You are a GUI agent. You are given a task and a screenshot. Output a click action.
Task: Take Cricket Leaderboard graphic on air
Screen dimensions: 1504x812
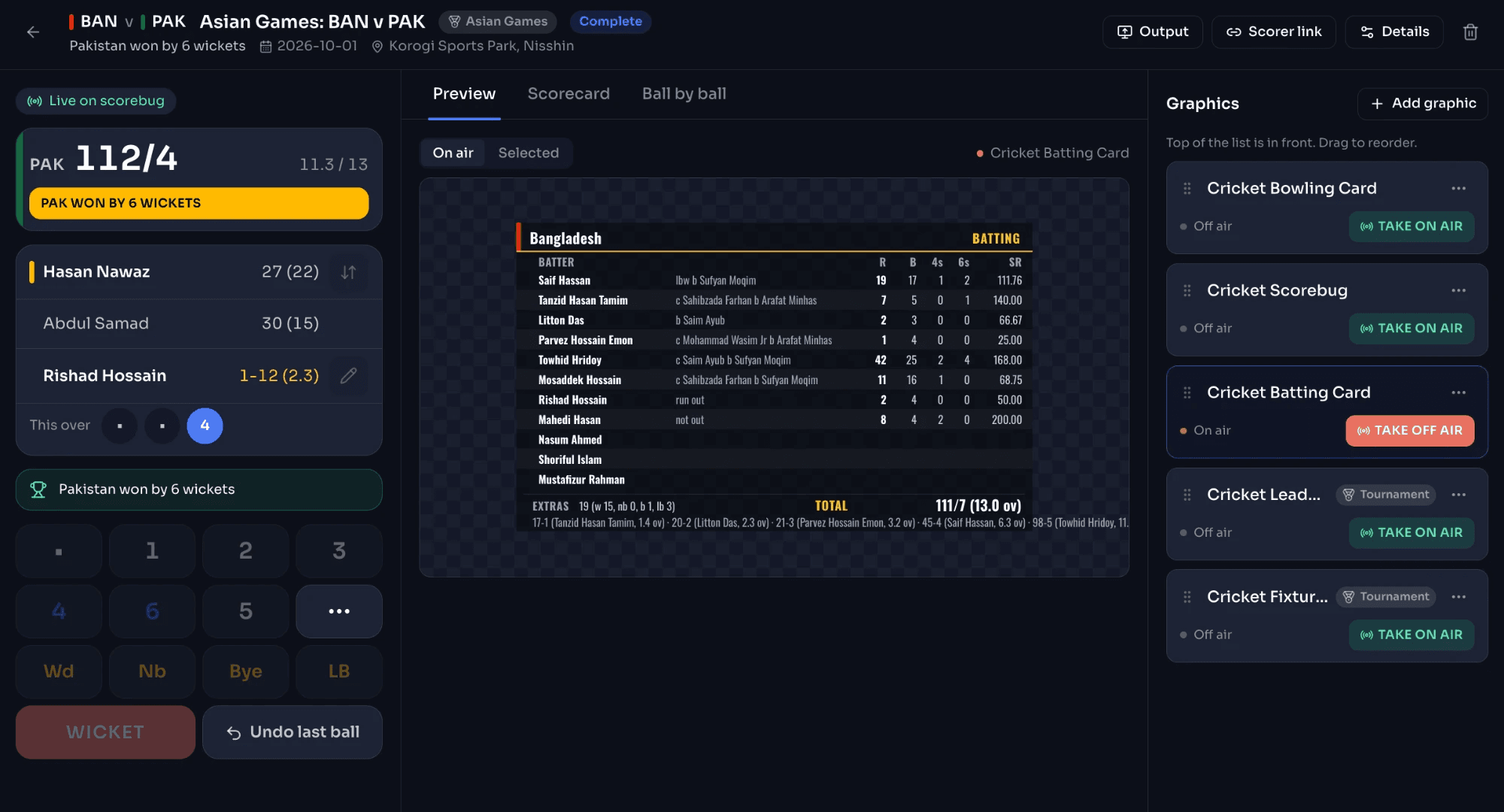tap(1411, 533)
